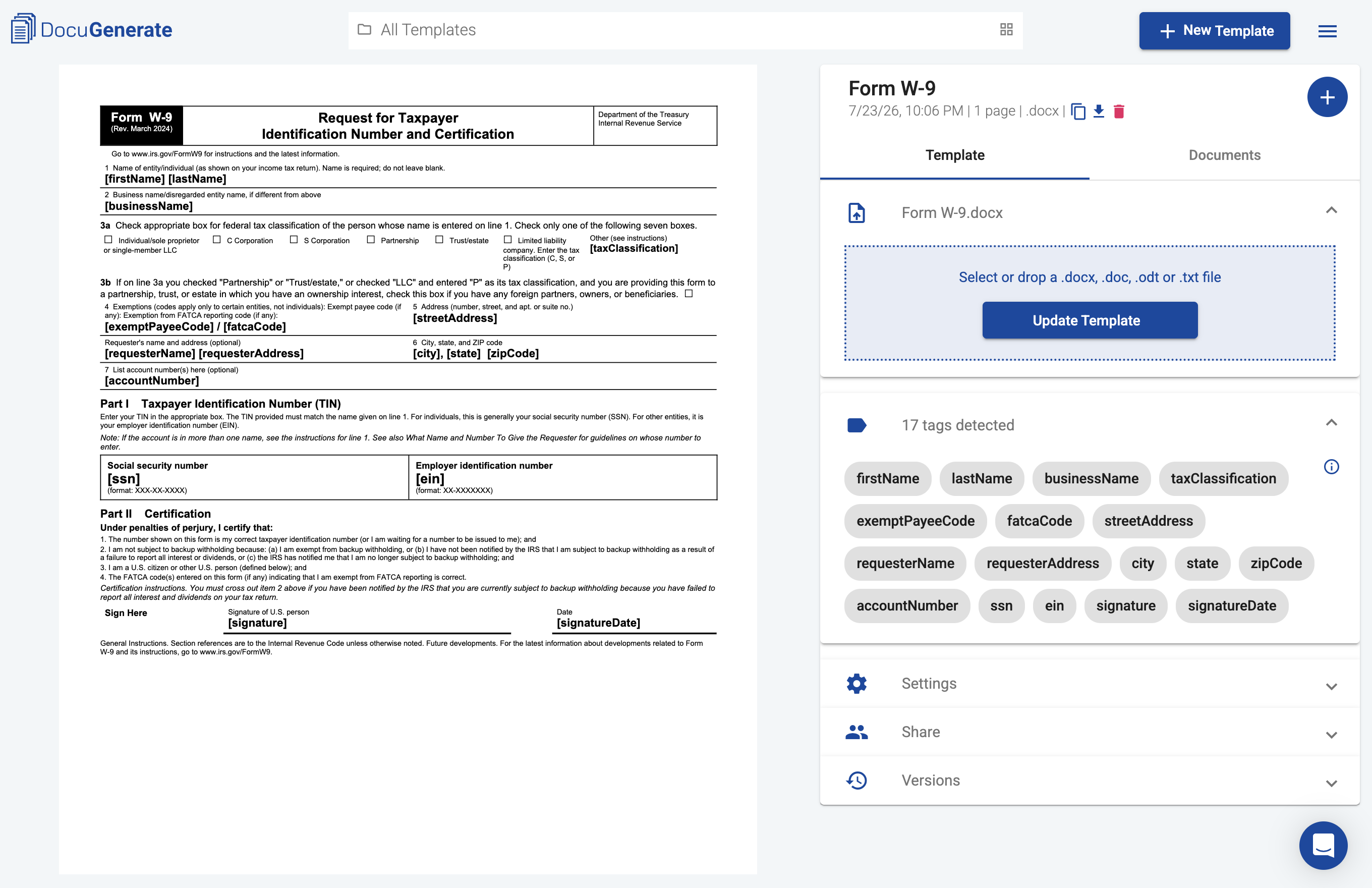Image resolution: width=1372 pixels, height=888 pixels.
Task: Click the city tag chip
Action: [1142, 564]
